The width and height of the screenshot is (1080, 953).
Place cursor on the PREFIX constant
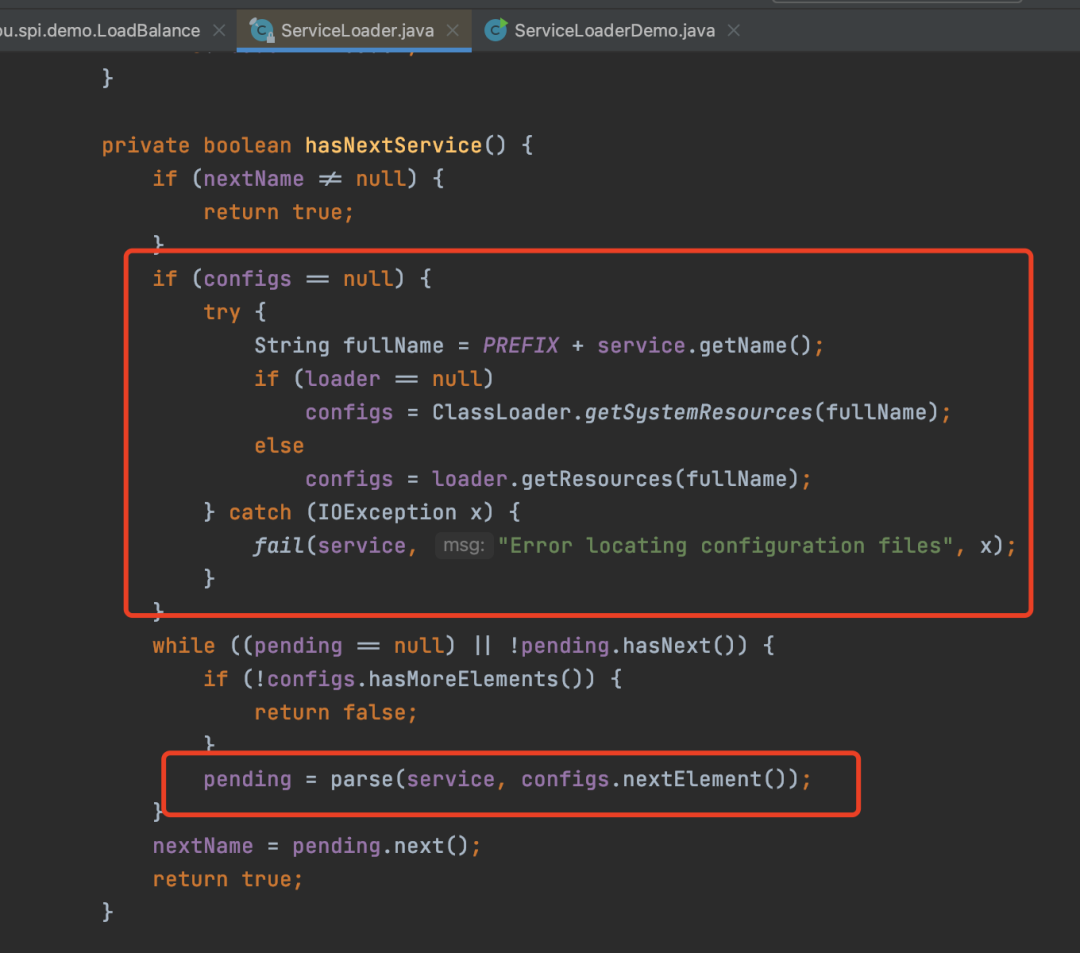pos(521,345)
